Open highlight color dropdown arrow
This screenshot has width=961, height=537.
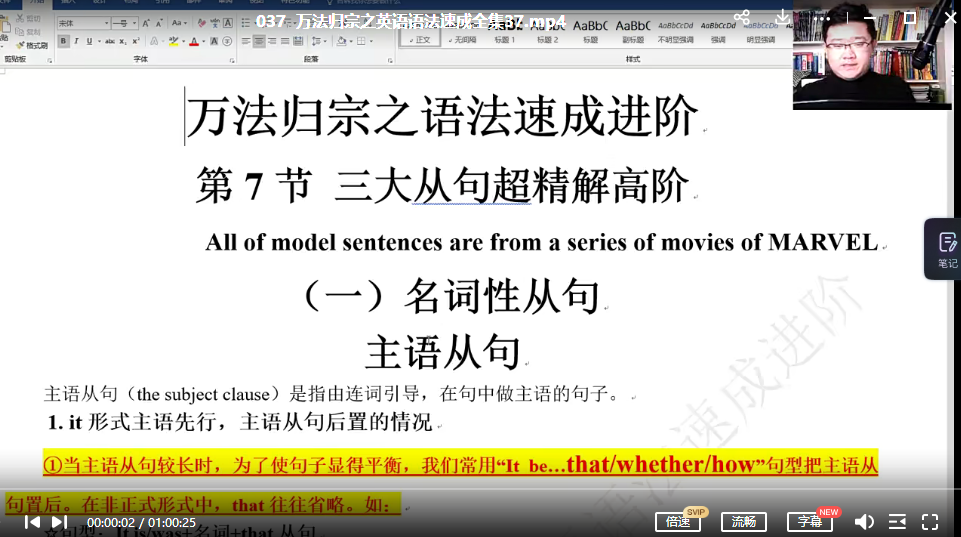pyautogui.click(x=183, y=41)
